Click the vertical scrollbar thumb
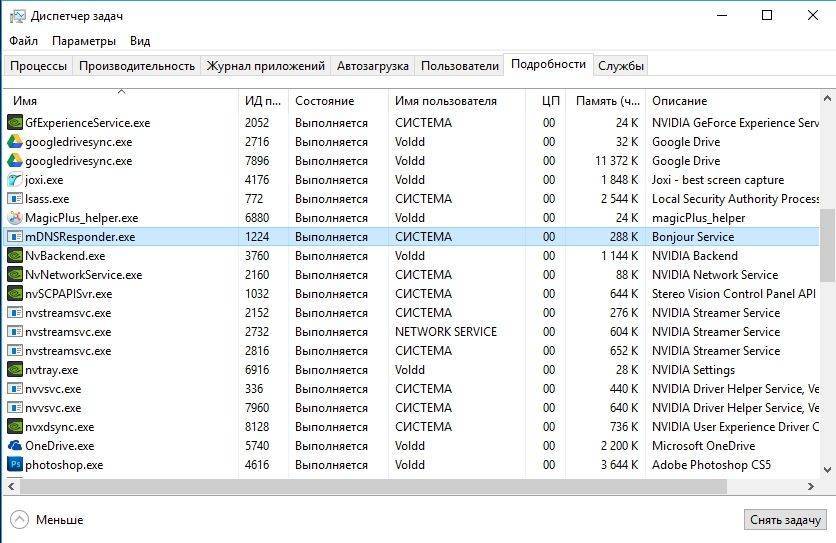This screenshot has width=836, height=543. (x=827, y=245)
